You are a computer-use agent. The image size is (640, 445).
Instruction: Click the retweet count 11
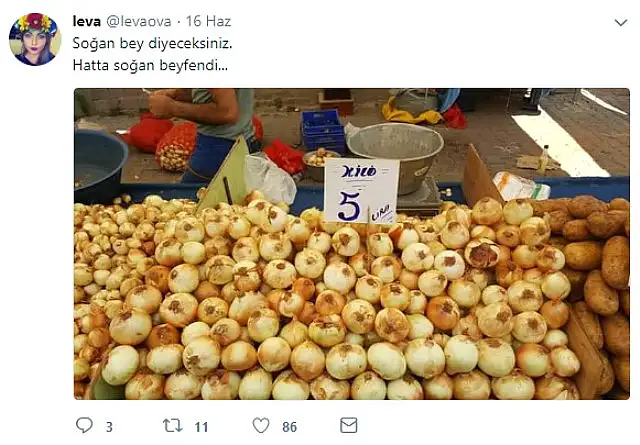pyautogui.click(x=201, y=427)
